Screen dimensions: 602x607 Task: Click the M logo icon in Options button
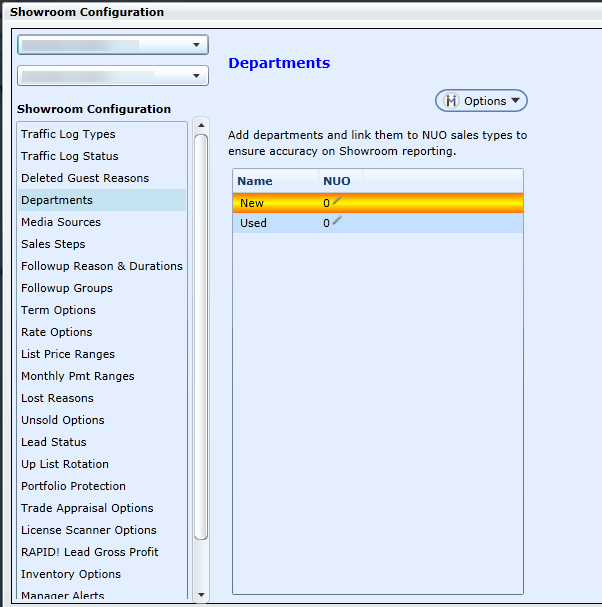[x=450, y=101]
